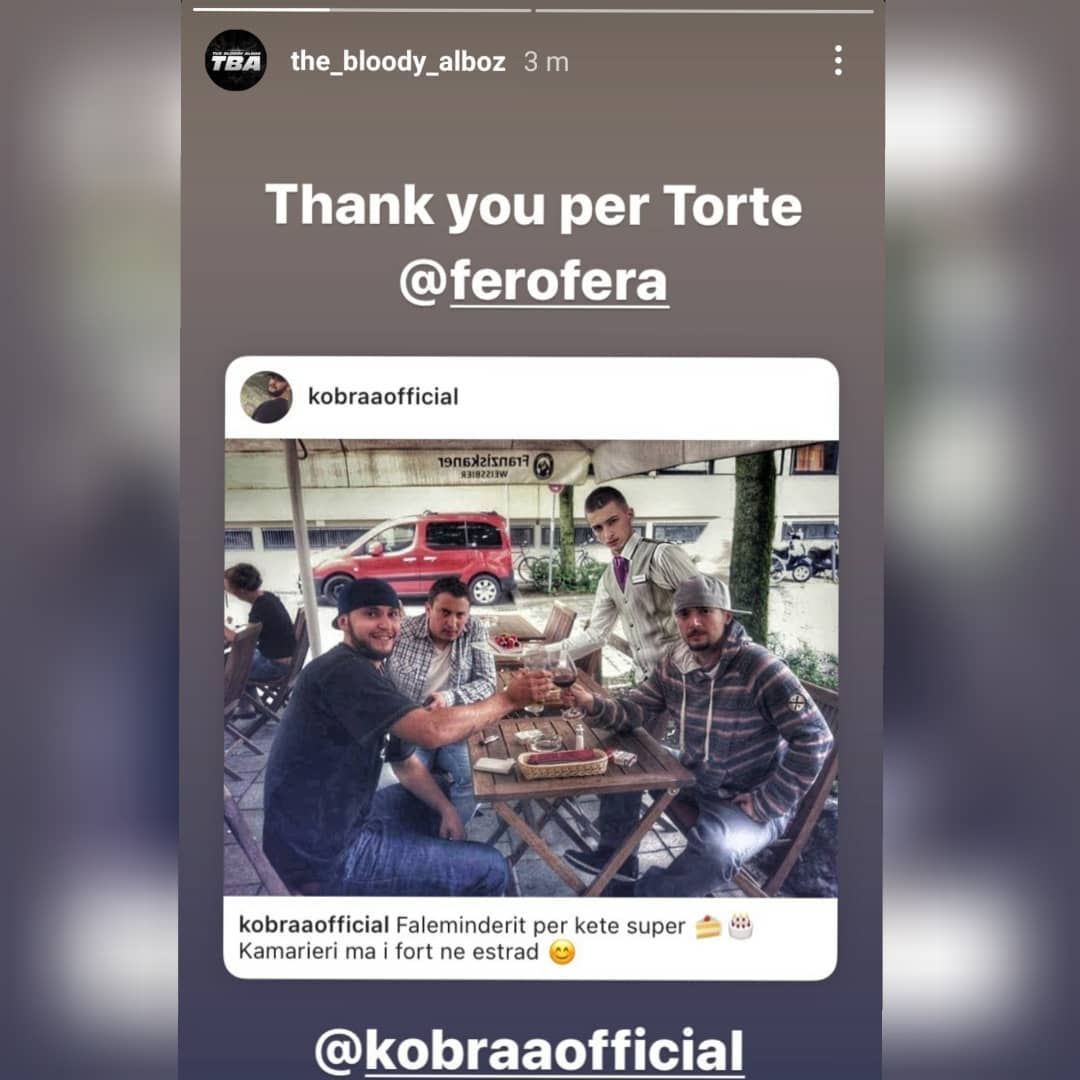Click kobraaofficial username in post header
1080x1080 pixels.
coord(383,397)
